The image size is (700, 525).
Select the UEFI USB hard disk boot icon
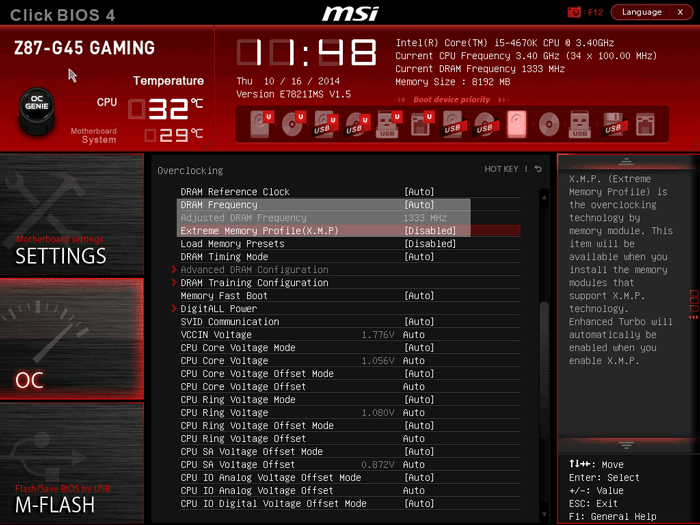[x=325, y=124]
